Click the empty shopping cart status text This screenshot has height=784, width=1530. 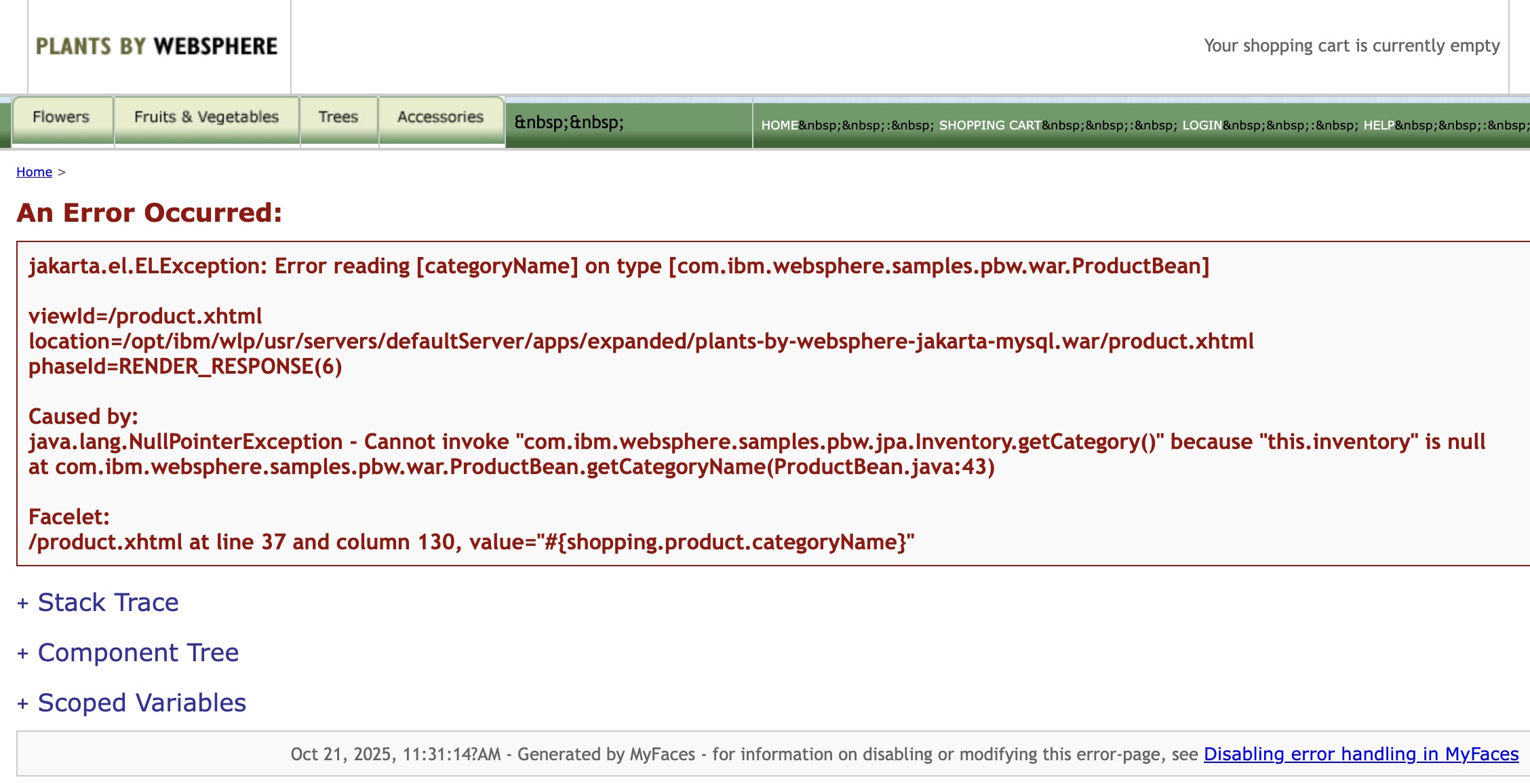coord(1351,46)
